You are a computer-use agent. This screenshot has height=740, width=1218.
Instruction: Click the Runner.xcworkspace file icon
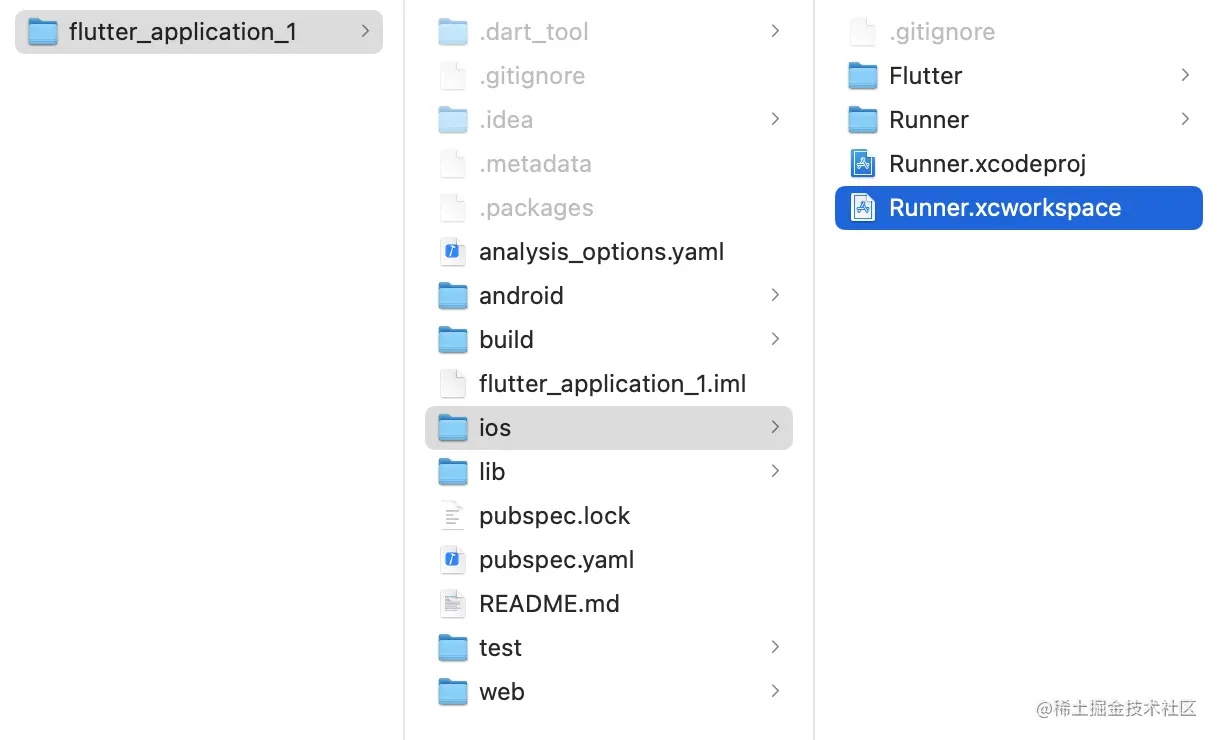(862, 208)
